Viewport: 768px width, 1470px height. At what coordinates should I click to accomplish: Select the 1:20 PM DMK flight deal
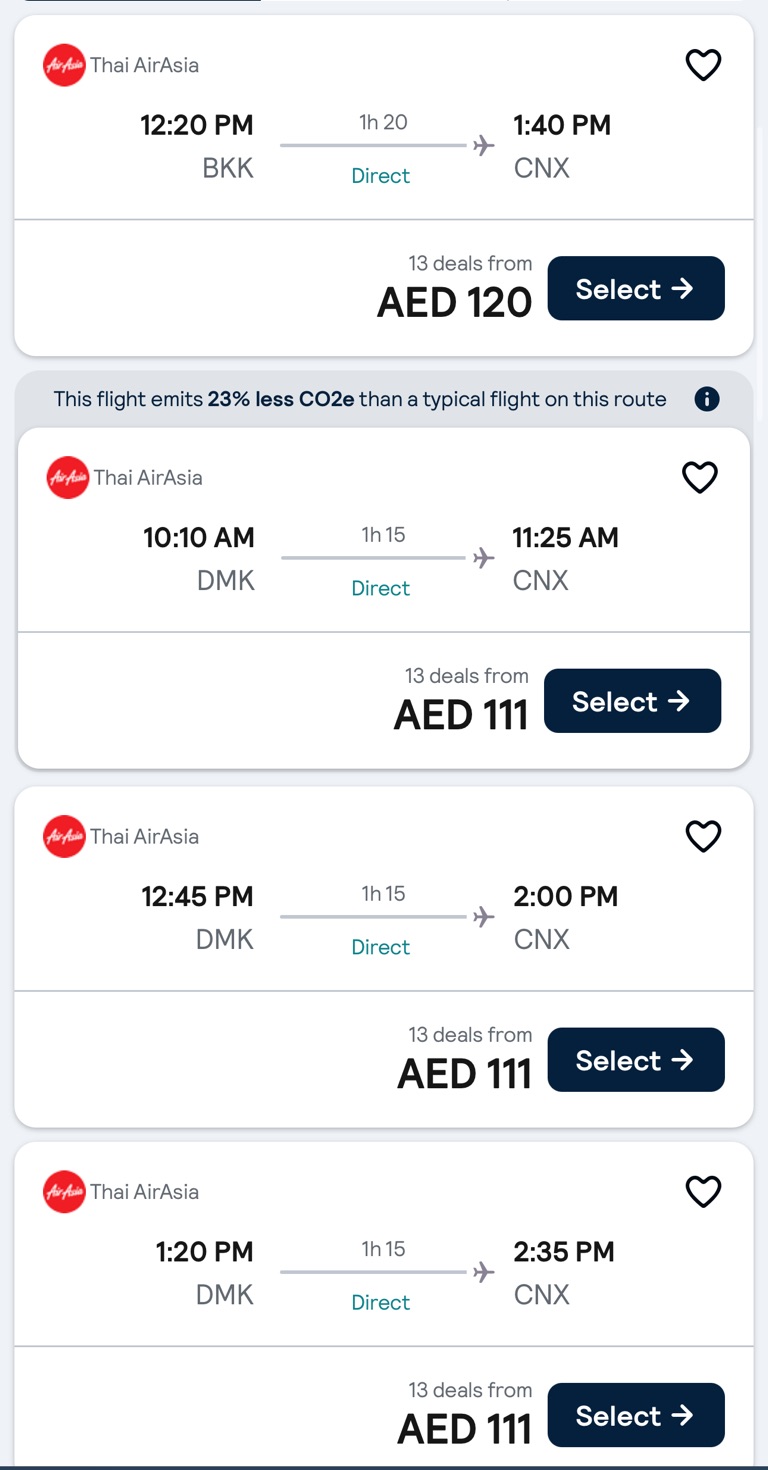click(x=635, y=1415)
